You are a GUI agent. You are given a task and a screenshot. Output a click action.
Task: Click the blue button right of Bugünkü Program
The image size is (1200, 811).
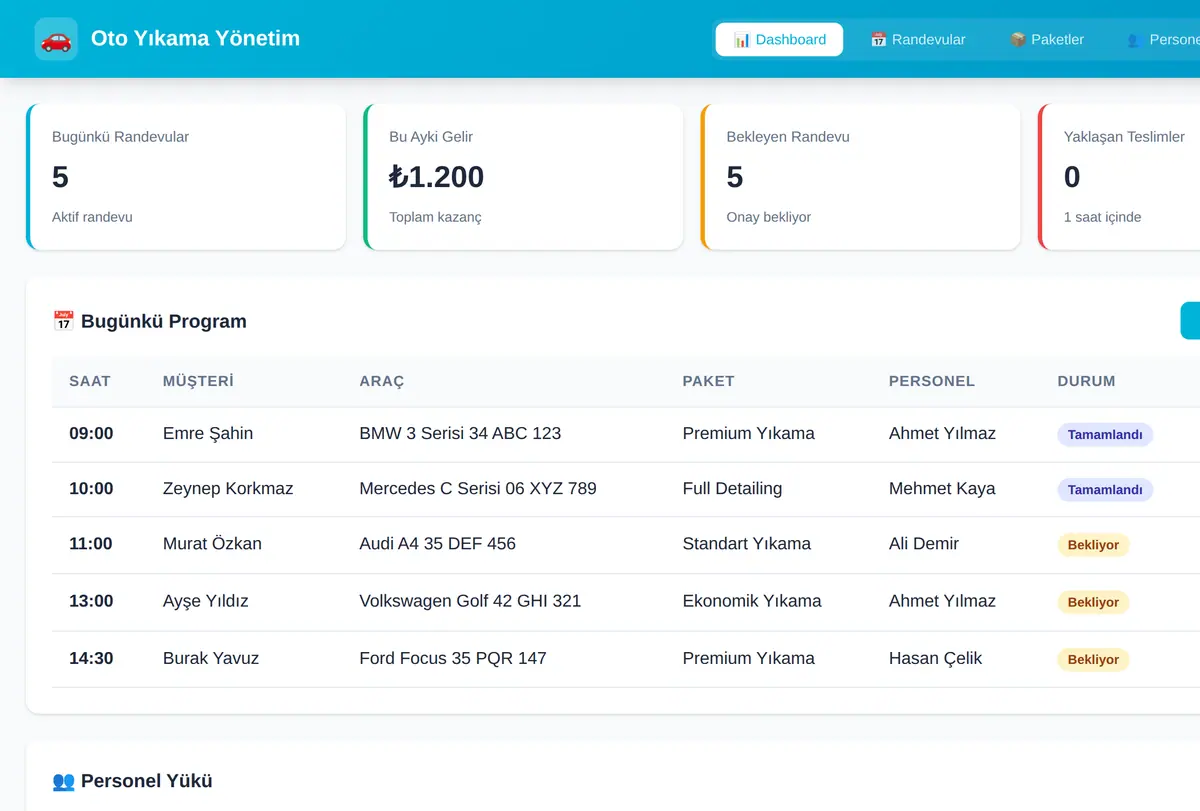tap(1190, 321)
